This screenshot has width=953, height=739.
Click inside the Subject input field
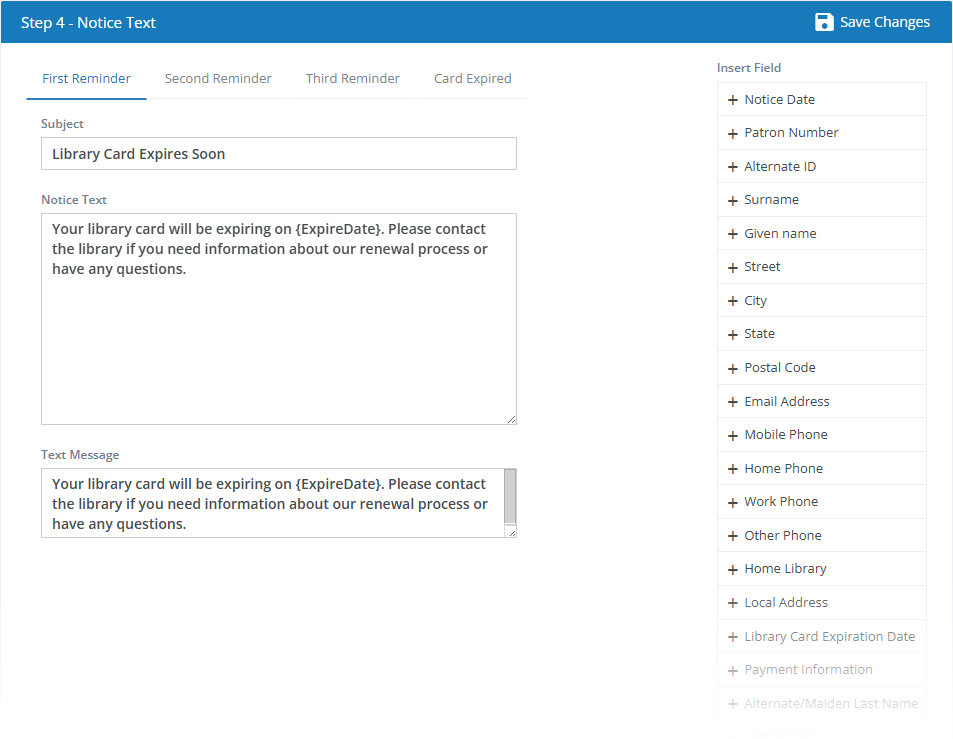[278, 154]
